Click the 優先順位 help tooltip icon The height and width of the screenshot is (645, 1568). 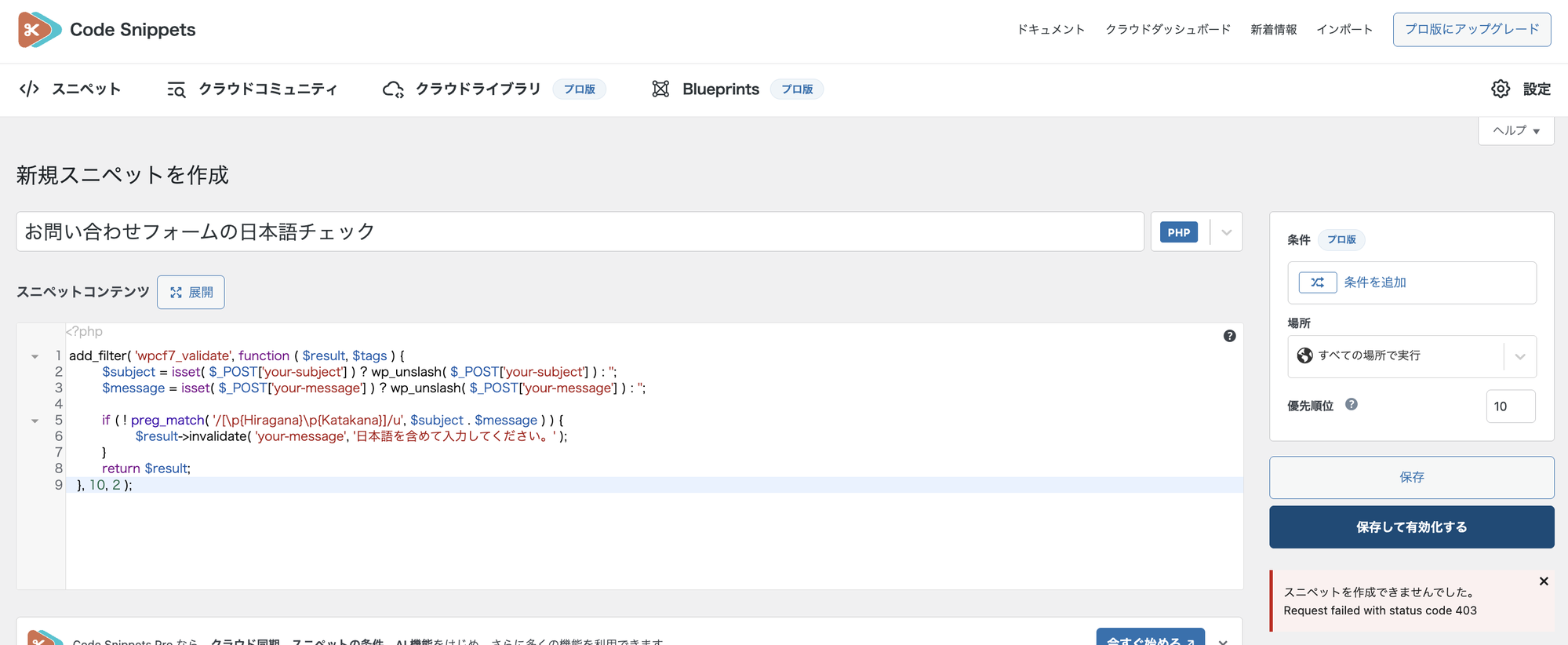(x=1351, y=405)
